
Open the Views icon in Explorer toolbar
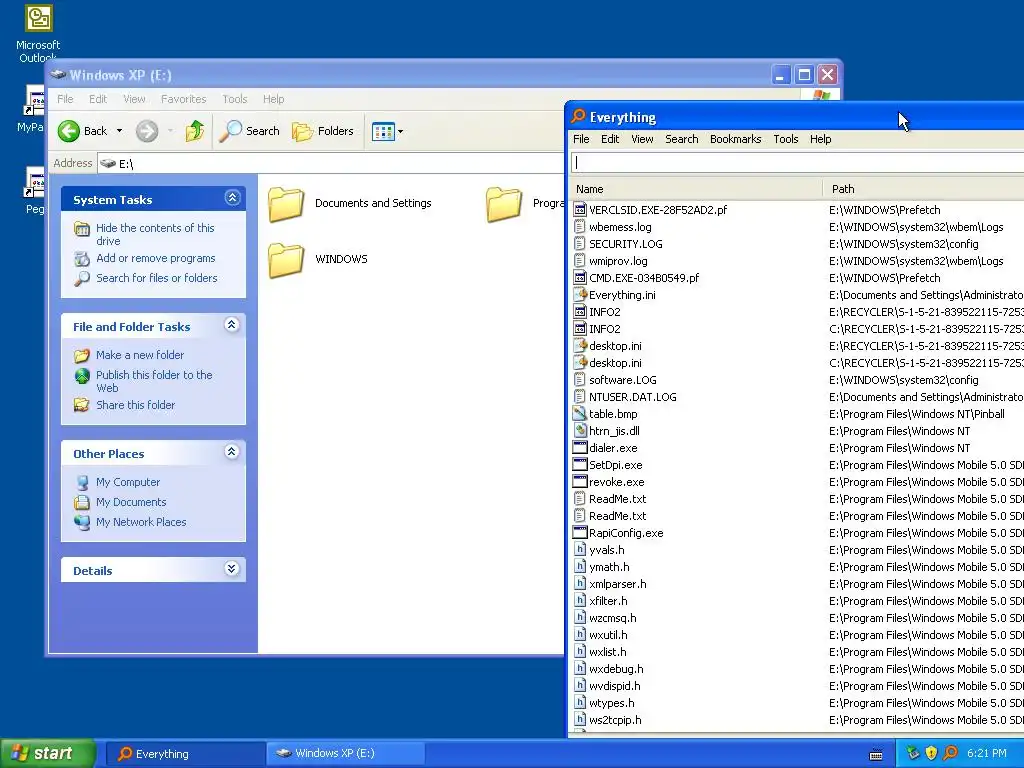click(x=383, y=131)
